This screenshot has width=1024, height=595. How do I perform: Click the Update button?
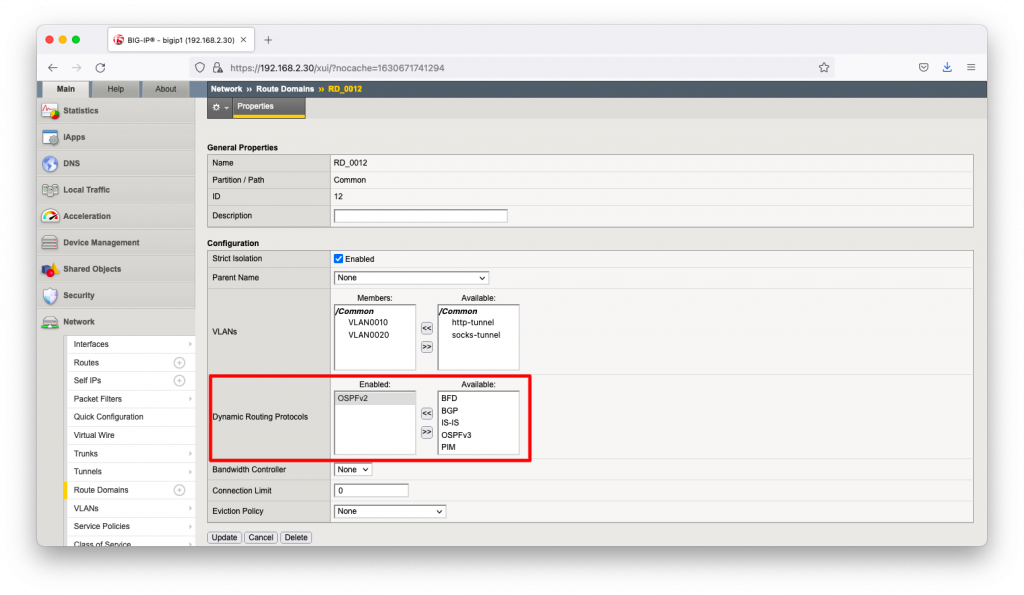point(225,538)
